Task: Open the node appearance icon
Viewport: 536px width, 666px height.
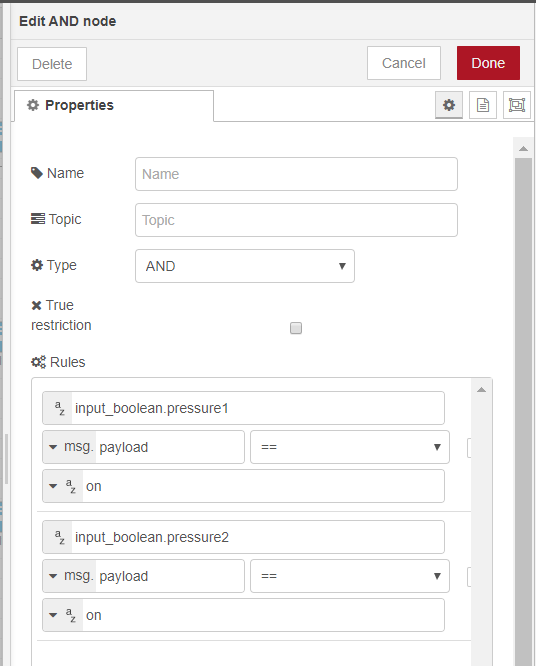Action: pos(516,105)
